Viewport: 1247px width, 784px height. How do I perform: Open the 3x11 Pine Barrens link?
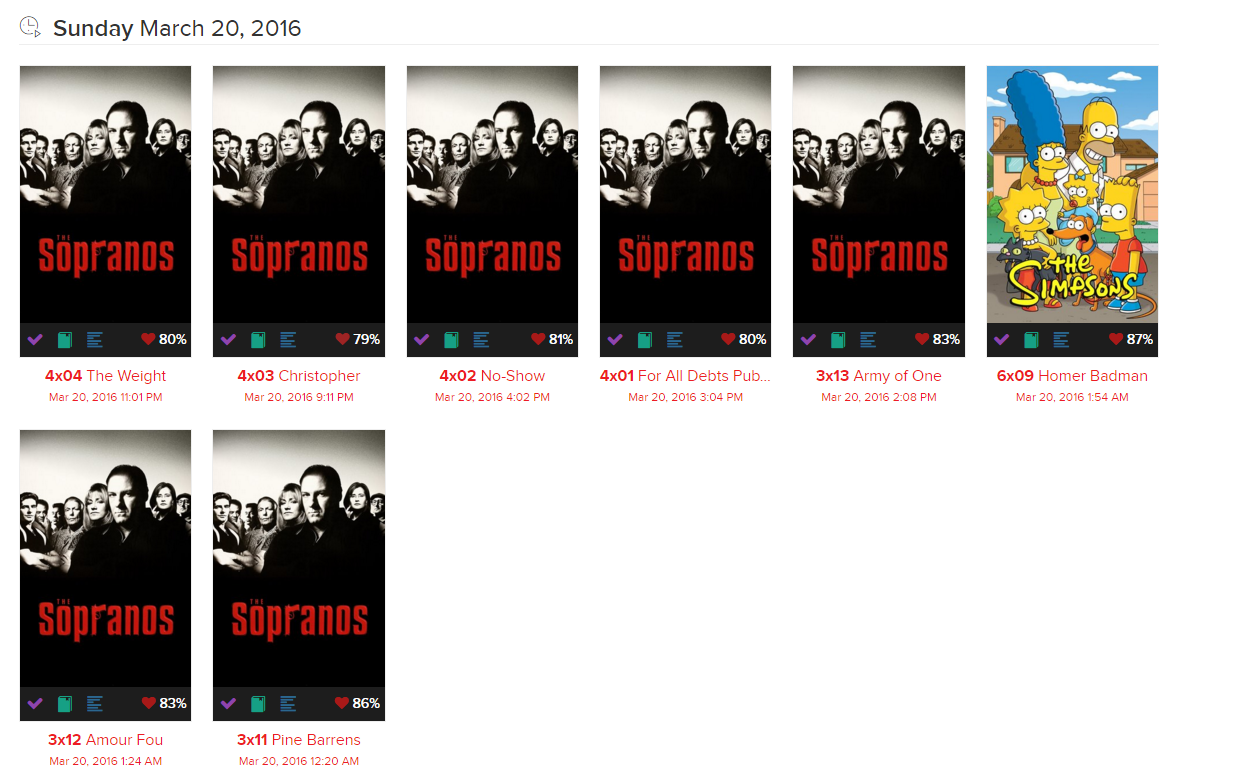[299, 740]
